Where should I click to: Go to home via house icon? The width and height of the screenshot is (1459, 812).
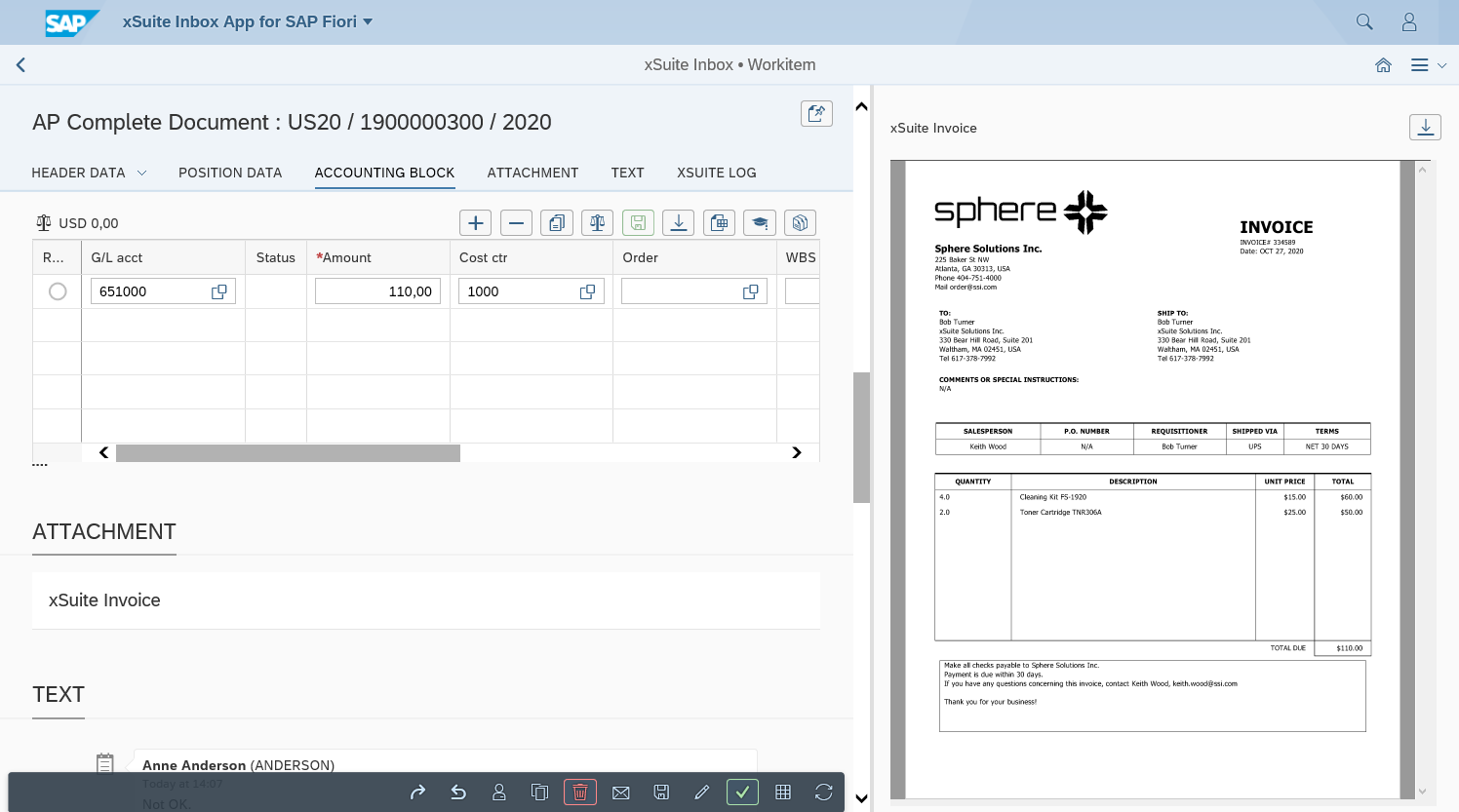tap(1383, 65)
